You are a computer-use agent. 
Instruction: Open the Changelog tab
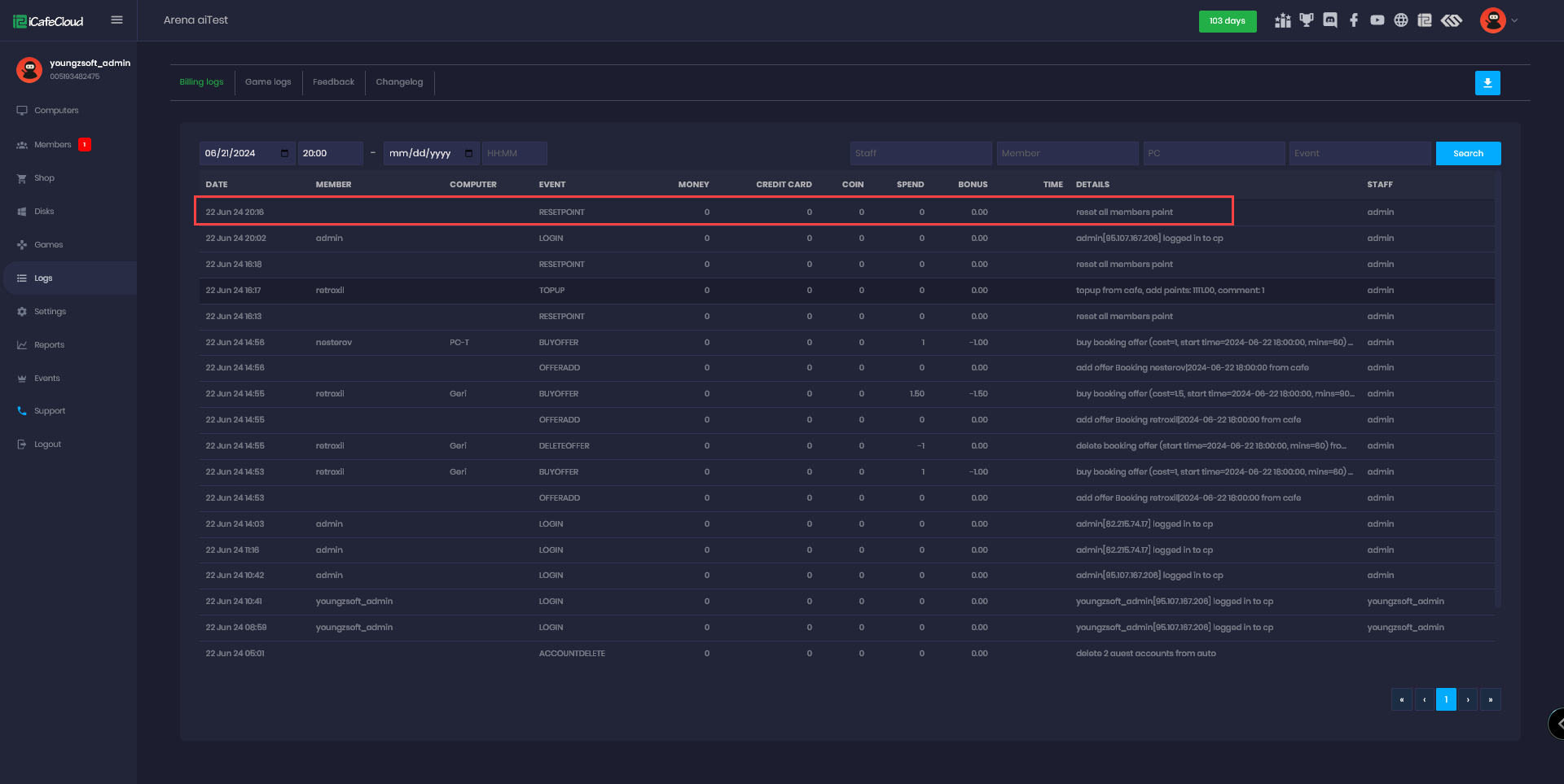tap(399, 82)
